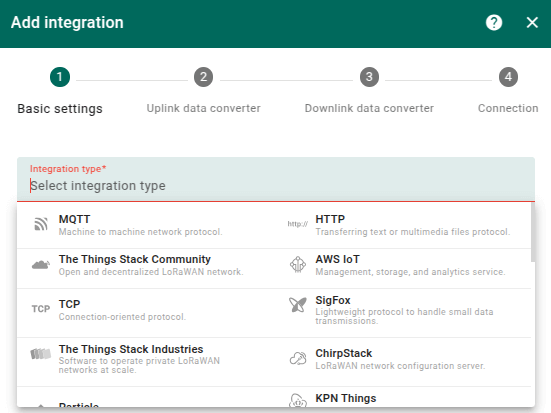Click the dropdown list scrollbar thumb

point(533,232)
